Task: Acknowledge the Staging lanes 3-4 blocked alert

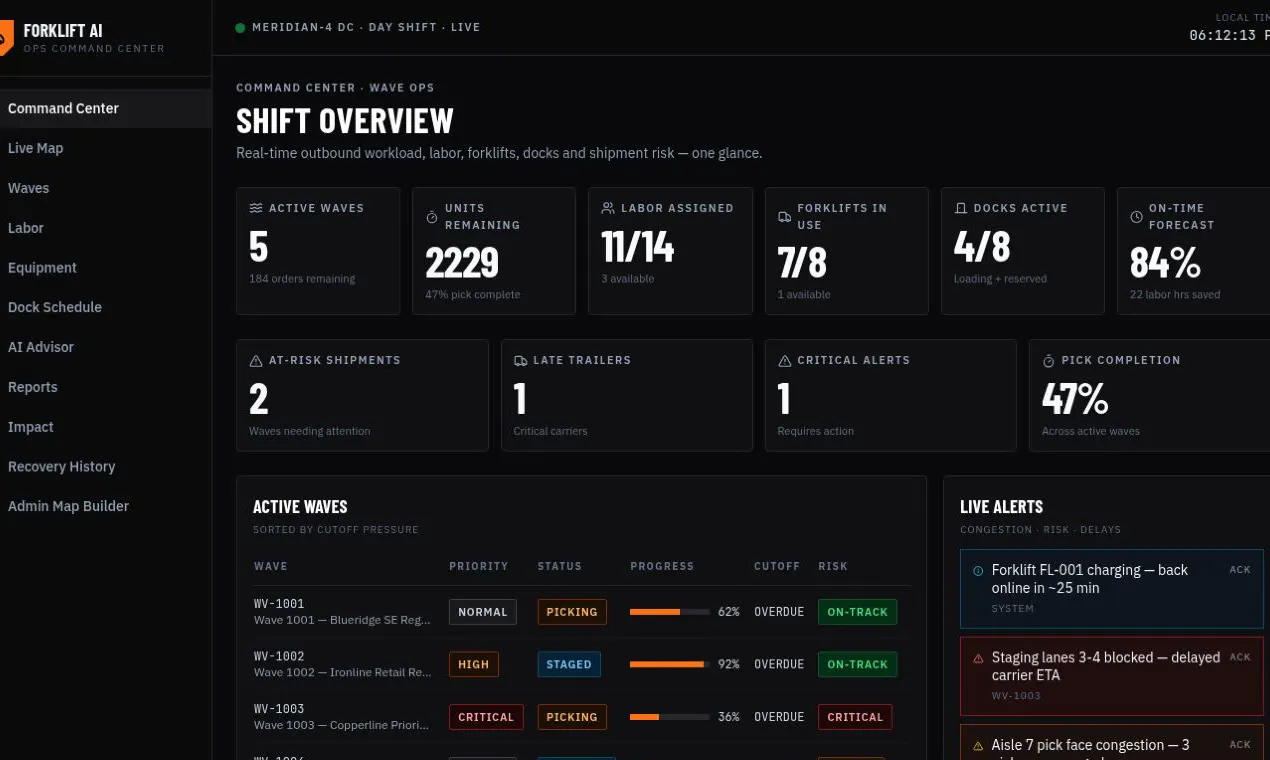Action: (x=1240, y=658)
